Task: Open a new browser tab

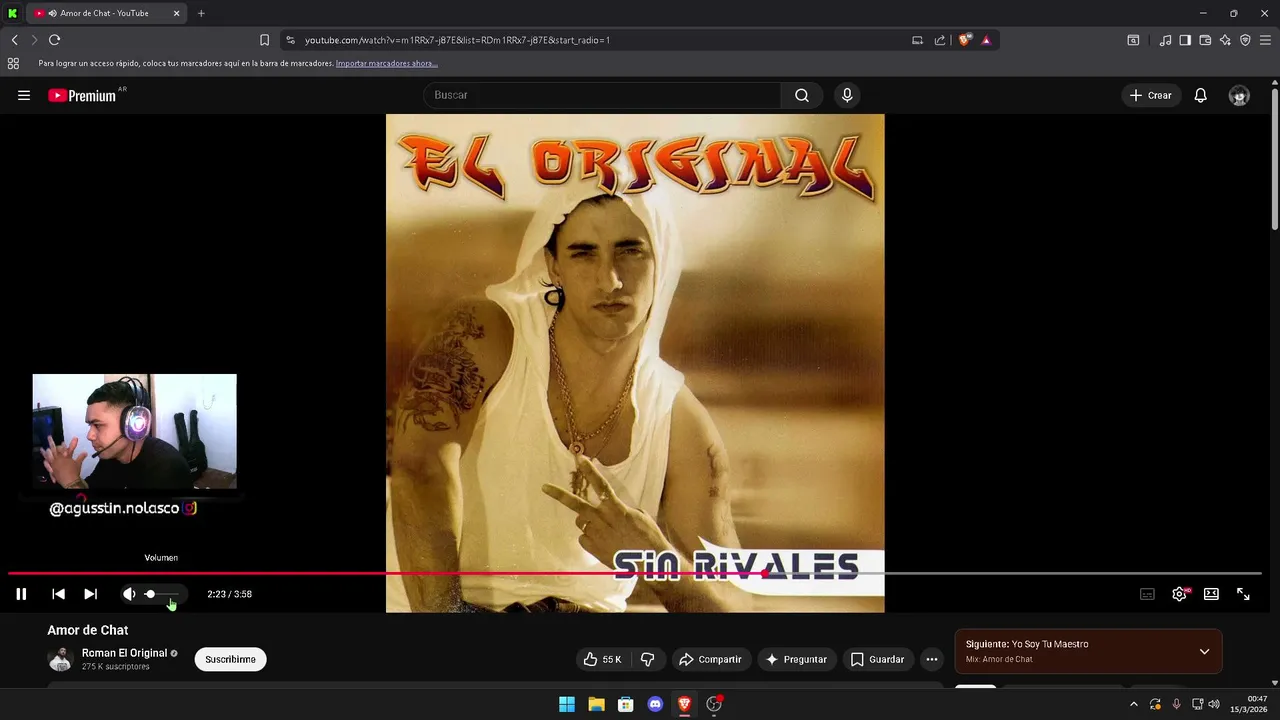Action: (x=201, y=13)
